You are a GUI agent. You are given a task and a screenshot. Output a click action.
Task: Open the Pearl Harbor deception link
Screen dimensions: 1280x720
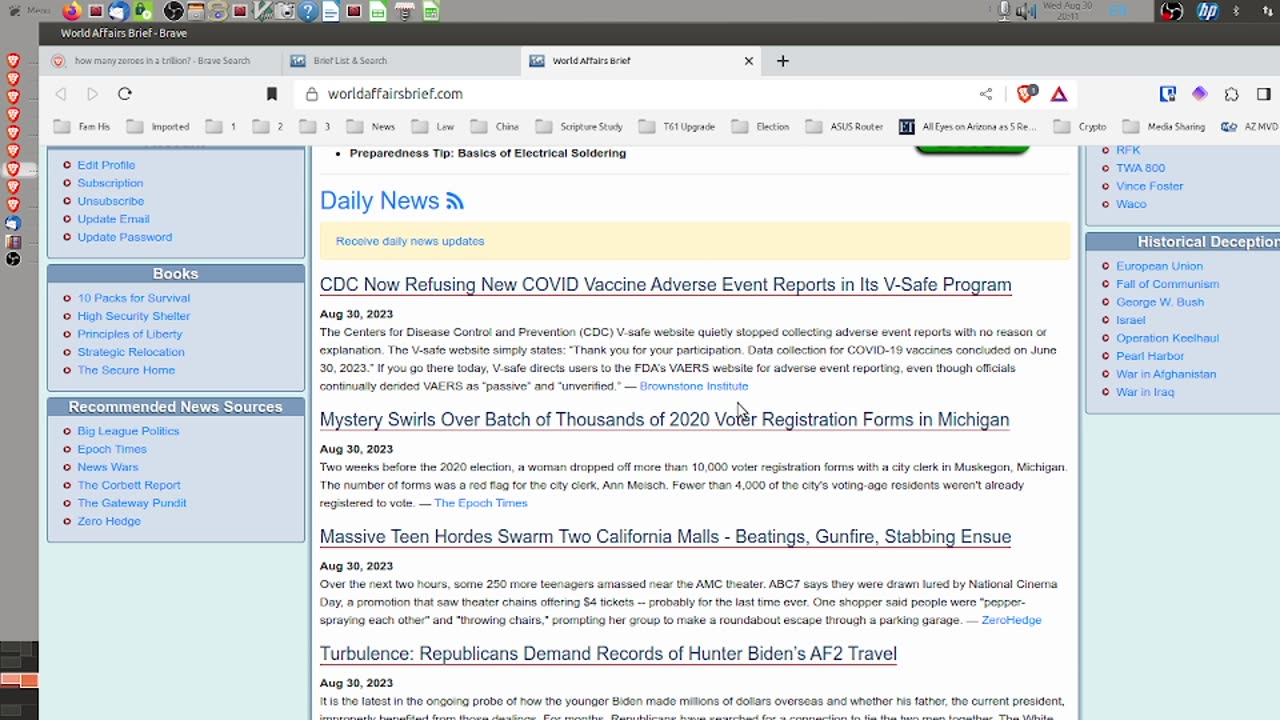(x=1150, y=356)
